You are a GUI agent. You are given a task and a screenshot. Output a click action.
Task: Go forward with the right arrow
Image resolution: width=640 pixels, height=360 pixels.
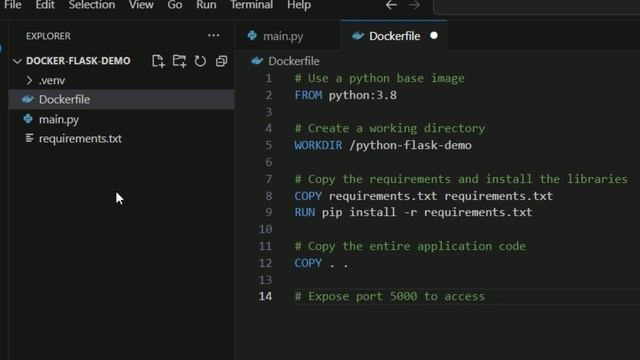[414, 5]
